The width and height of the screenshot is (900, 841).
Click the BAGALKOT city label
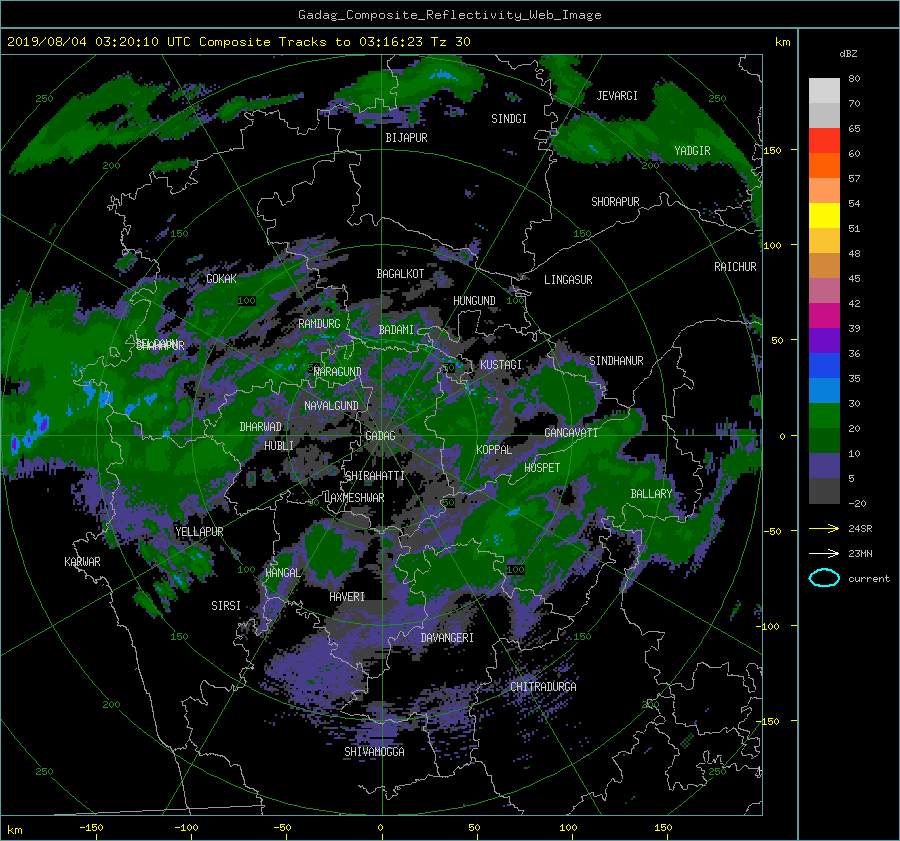click(400, 274)
